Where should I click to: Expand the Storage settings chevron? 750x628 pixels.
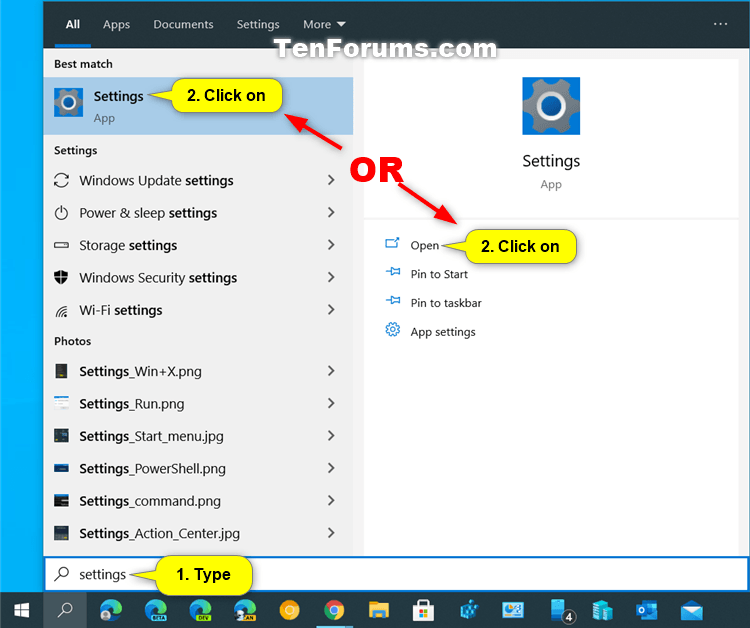[331, 245]
